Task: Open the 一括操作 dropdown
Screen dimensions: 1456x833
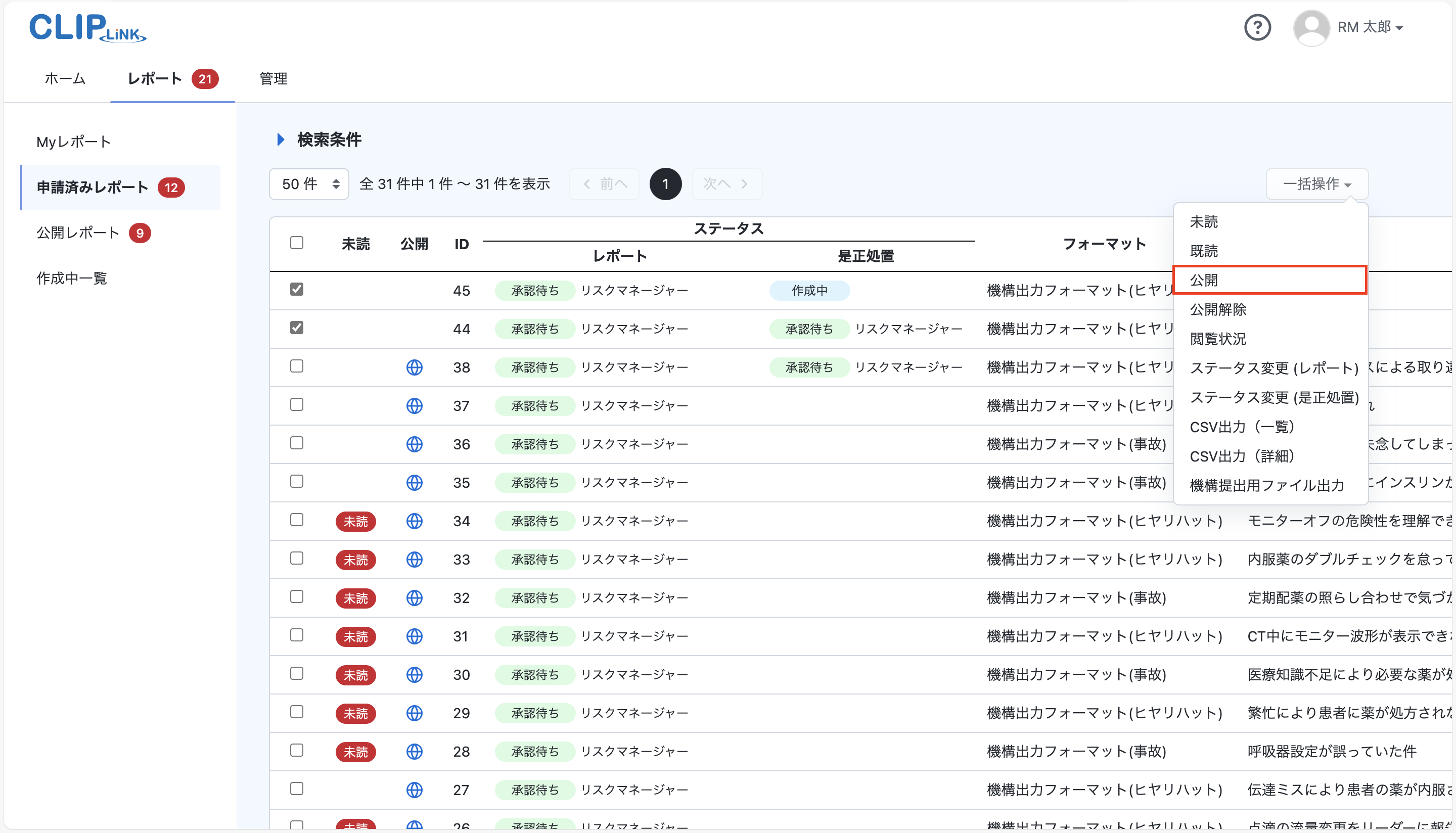Action: (1316, 183)
